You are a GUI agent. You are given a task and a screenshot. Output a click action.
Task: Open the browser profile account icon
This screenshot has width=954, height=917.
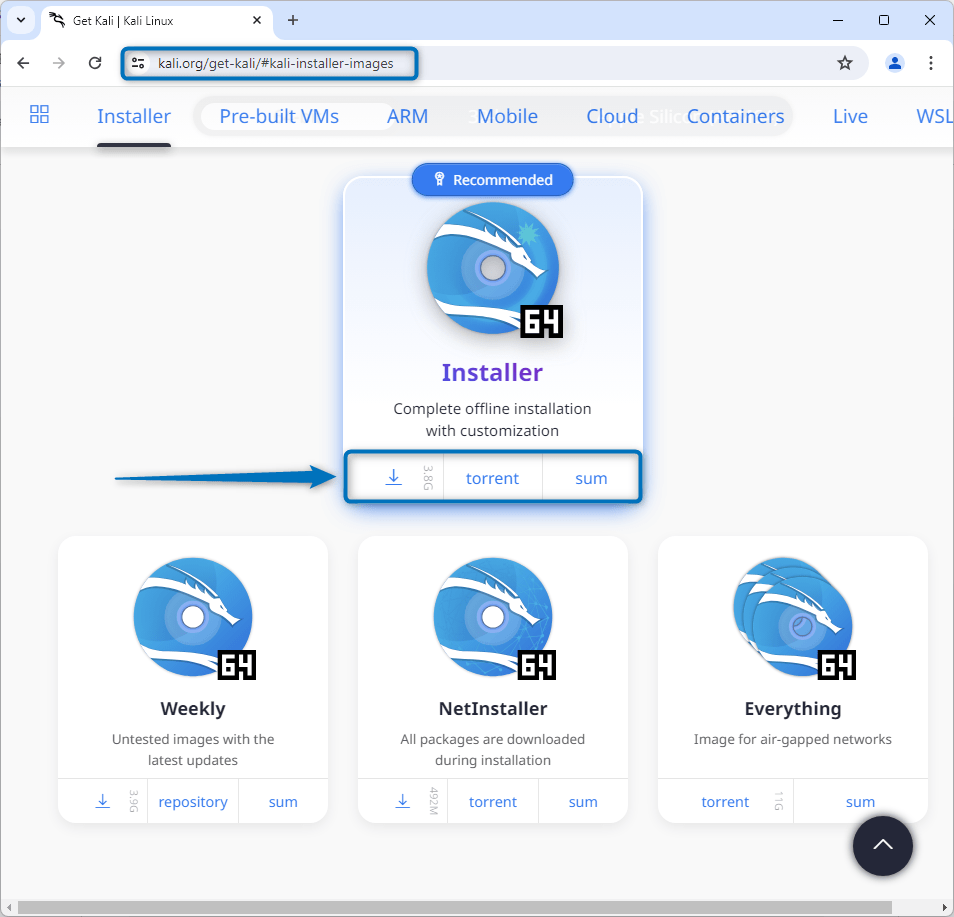coord(894,62)
